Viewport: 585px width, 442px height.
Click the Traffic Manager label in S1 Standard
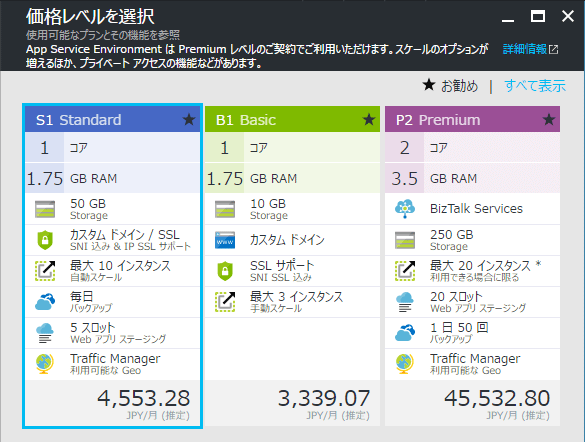click(x=115, y=358)
